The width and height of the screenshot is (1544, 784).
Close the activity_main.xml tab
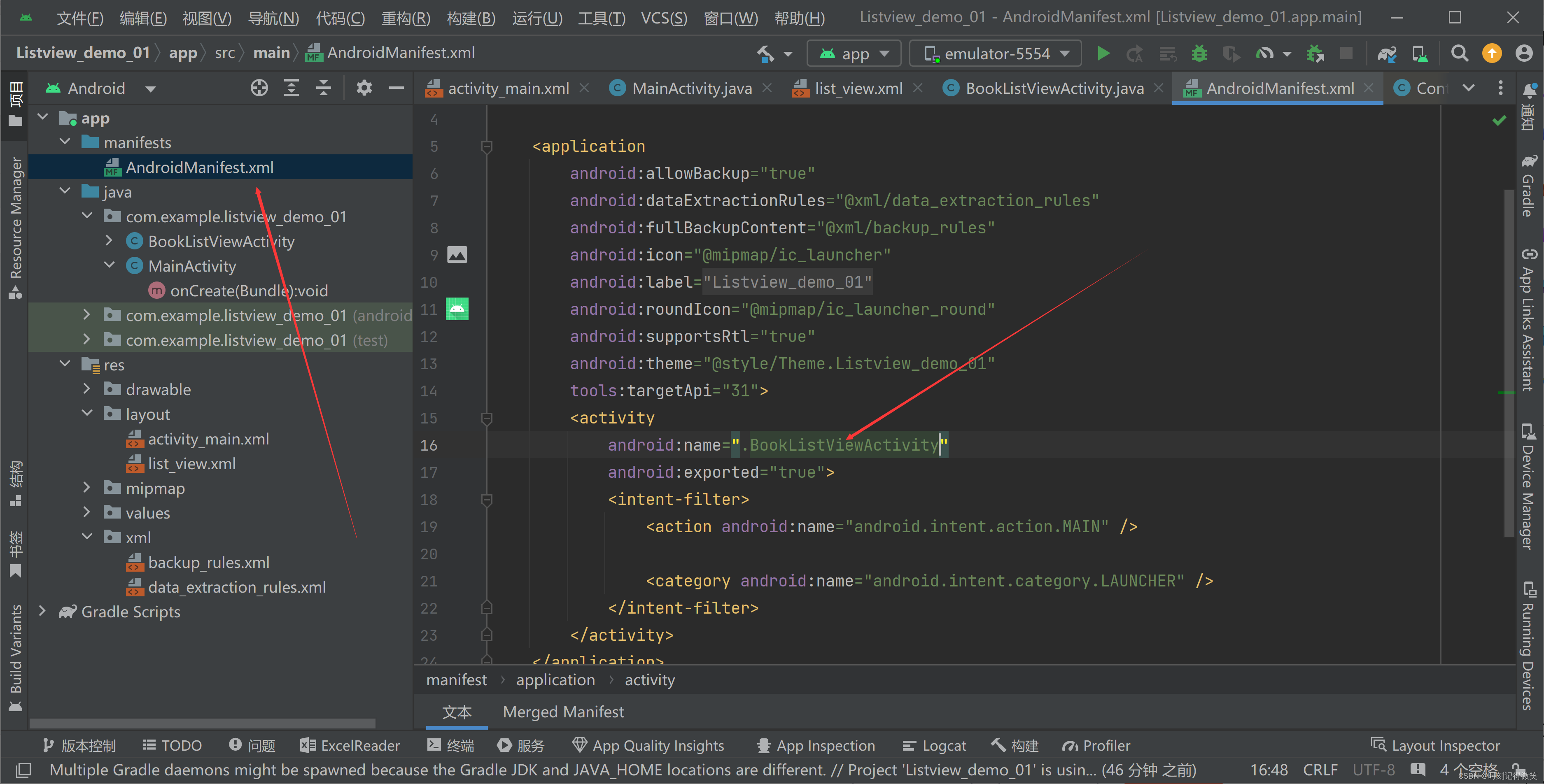(x=584, y=88)
